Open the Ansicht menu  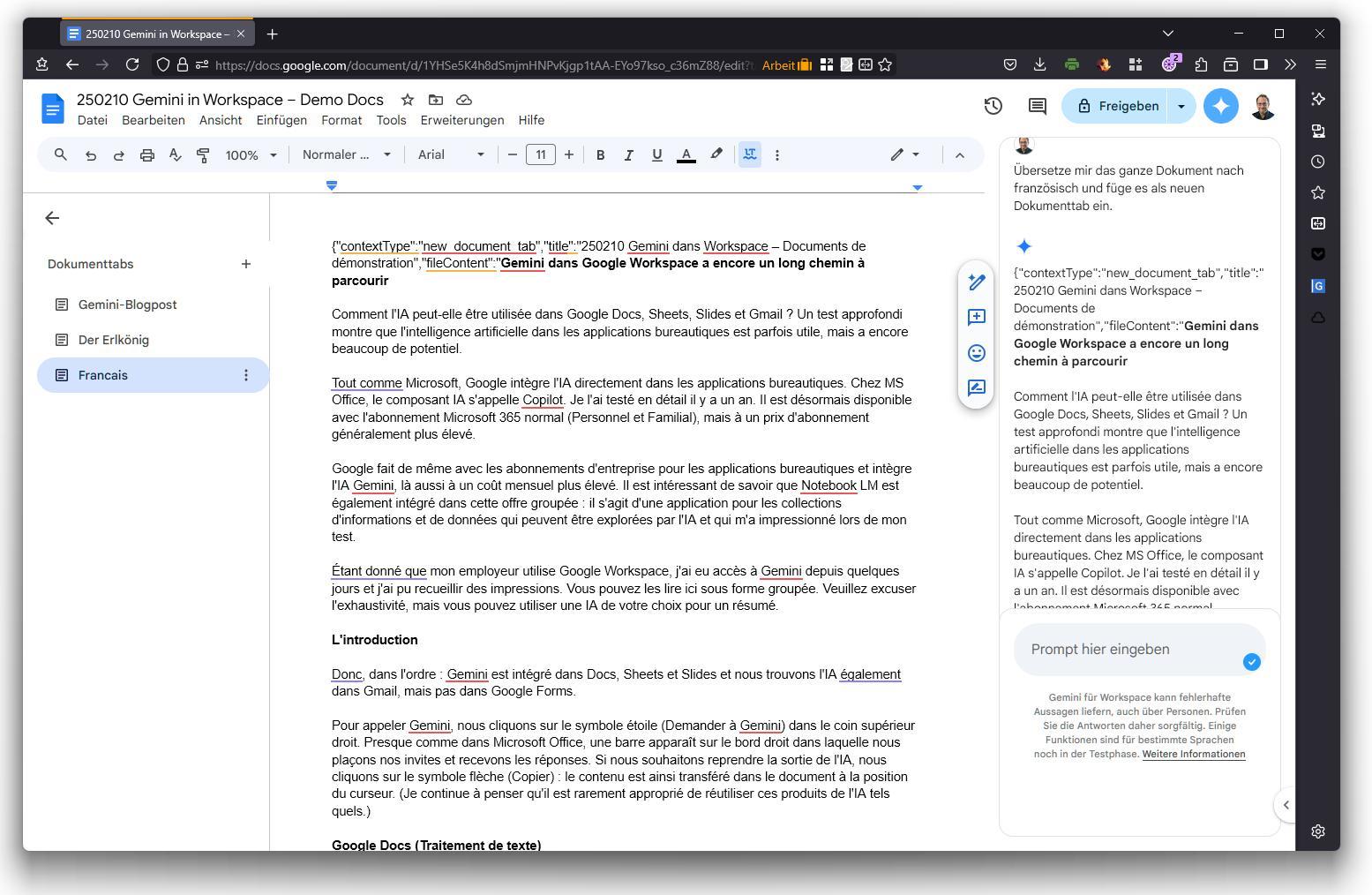coord(221,120)
